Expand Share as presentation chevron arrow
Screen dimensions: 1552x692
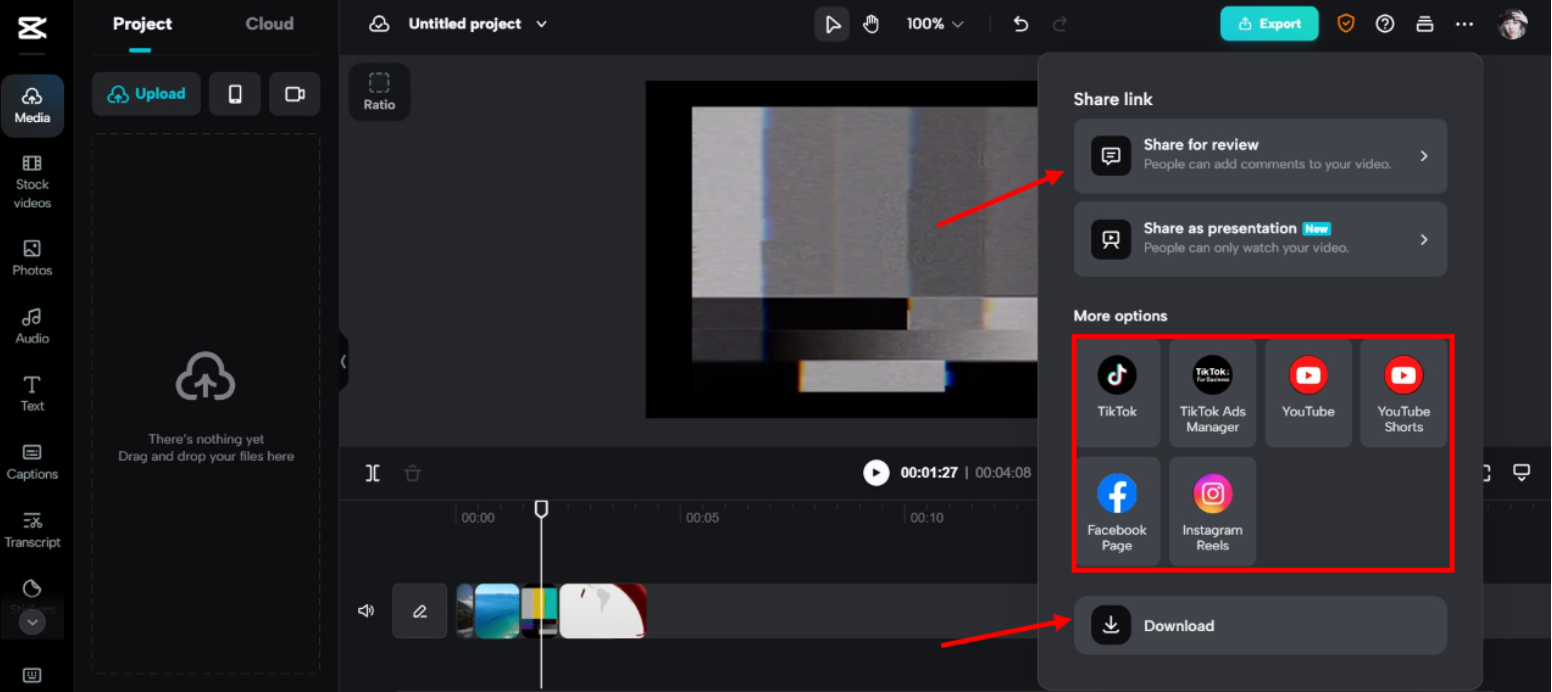pos(1424,240)
